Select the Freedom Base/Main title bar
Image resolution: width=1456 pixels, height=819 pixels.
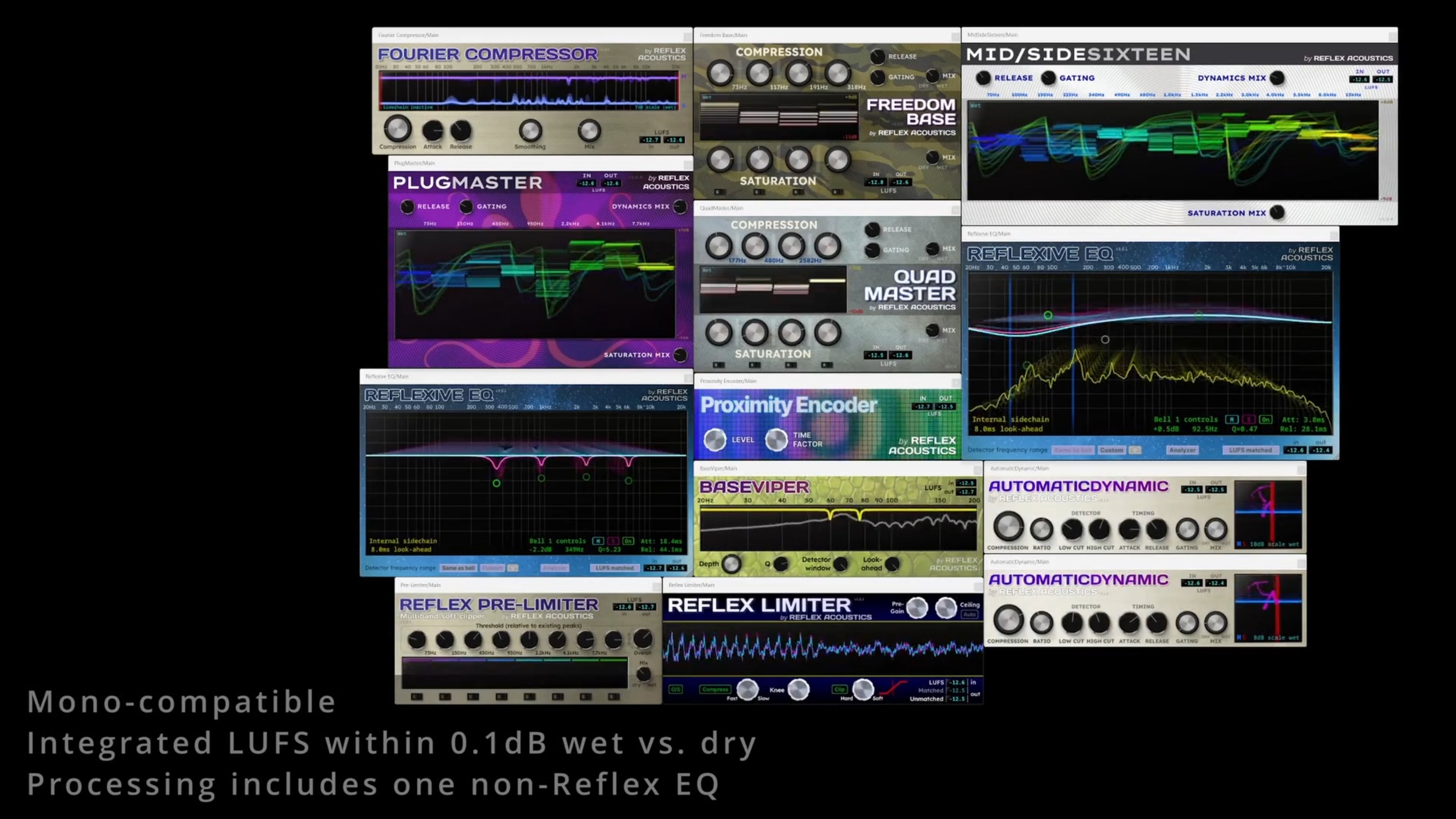click(x=724, y=34)
